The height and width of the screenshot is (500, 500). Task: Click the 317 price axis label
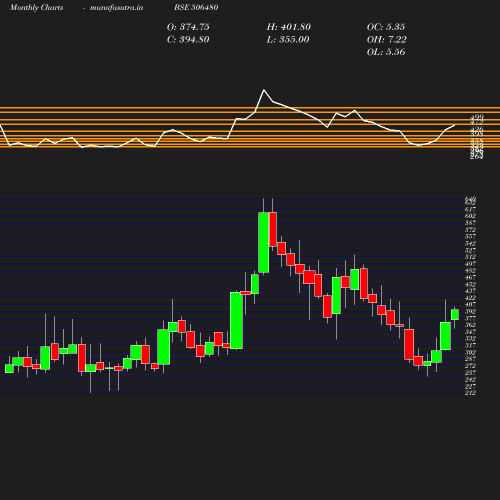(x=470, y=346)
